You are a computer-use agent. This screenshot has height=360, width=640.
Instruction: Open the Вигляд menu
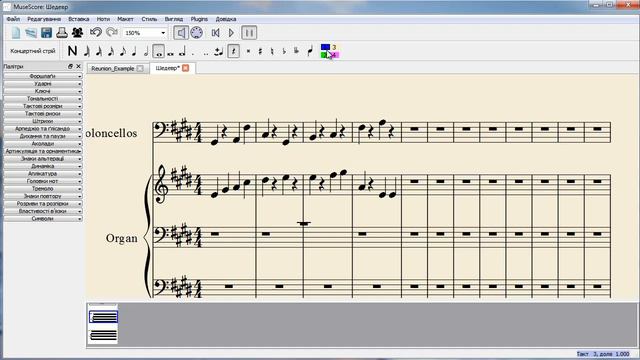(x=174, y=19)
